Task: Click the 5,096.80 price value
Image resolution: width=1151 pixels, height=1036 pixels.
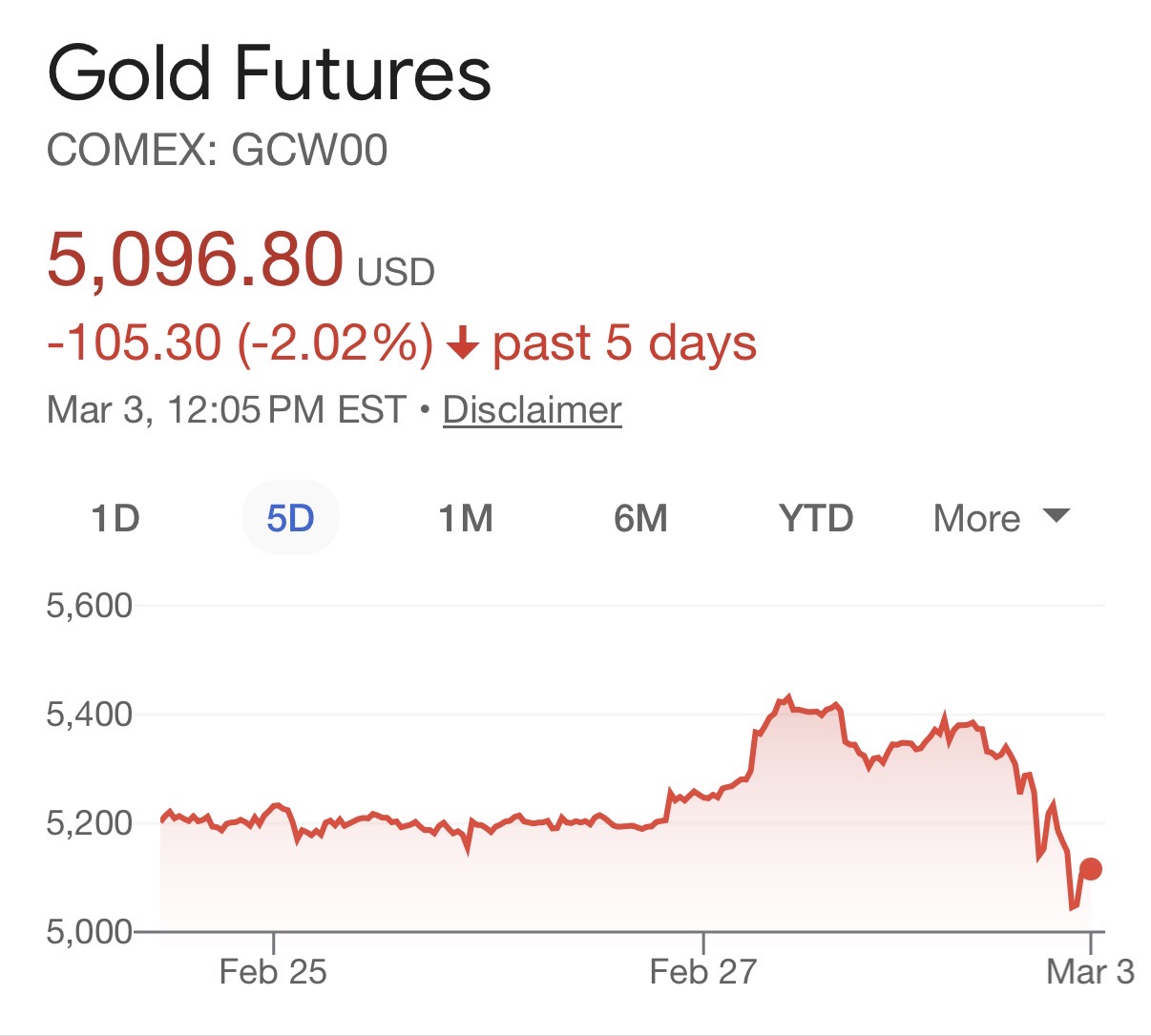Action: point(195,259)
